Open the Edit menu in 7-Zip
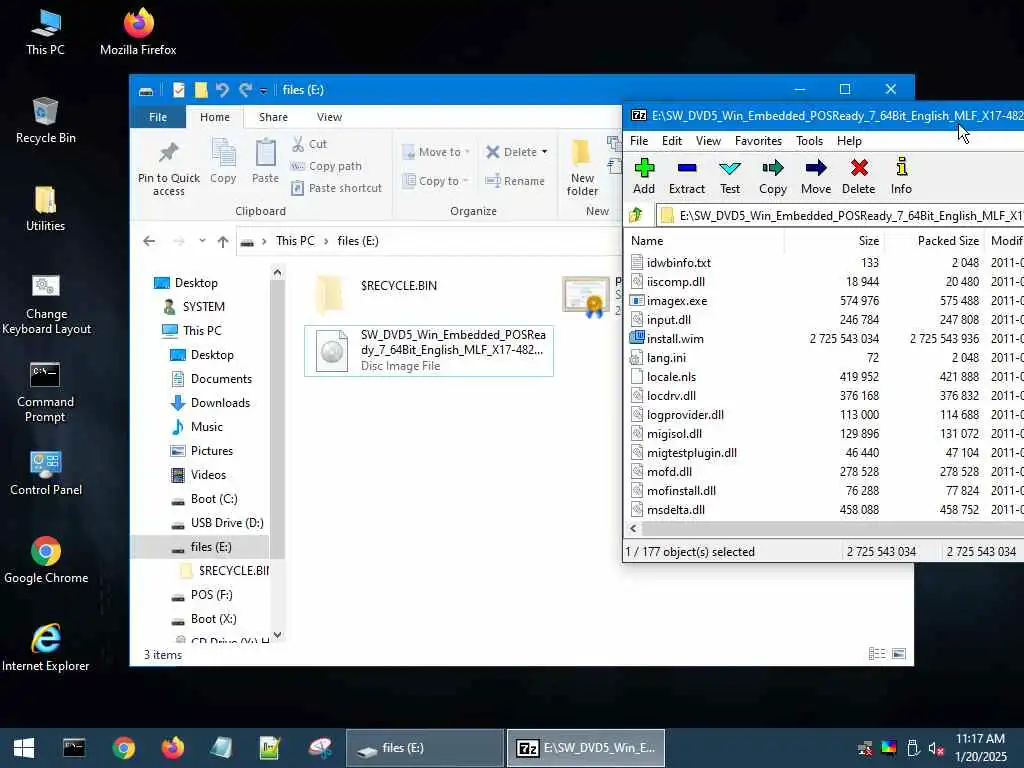 coord(671,140)
